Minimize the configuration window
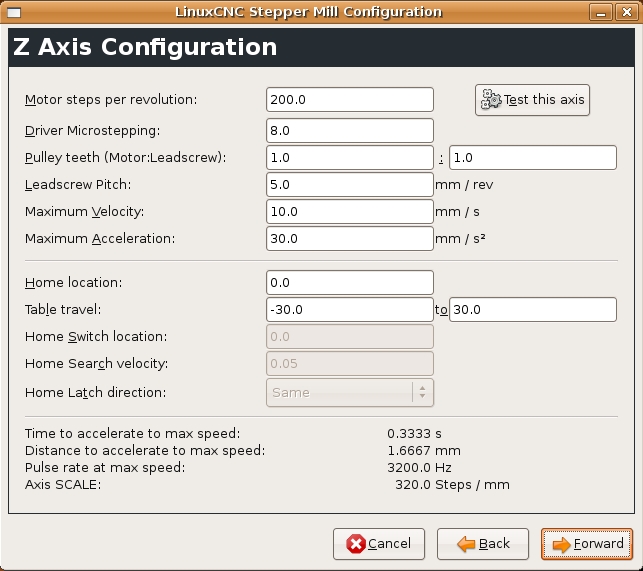This screenshot has width=643, height=571. click(x=601, y=12)
